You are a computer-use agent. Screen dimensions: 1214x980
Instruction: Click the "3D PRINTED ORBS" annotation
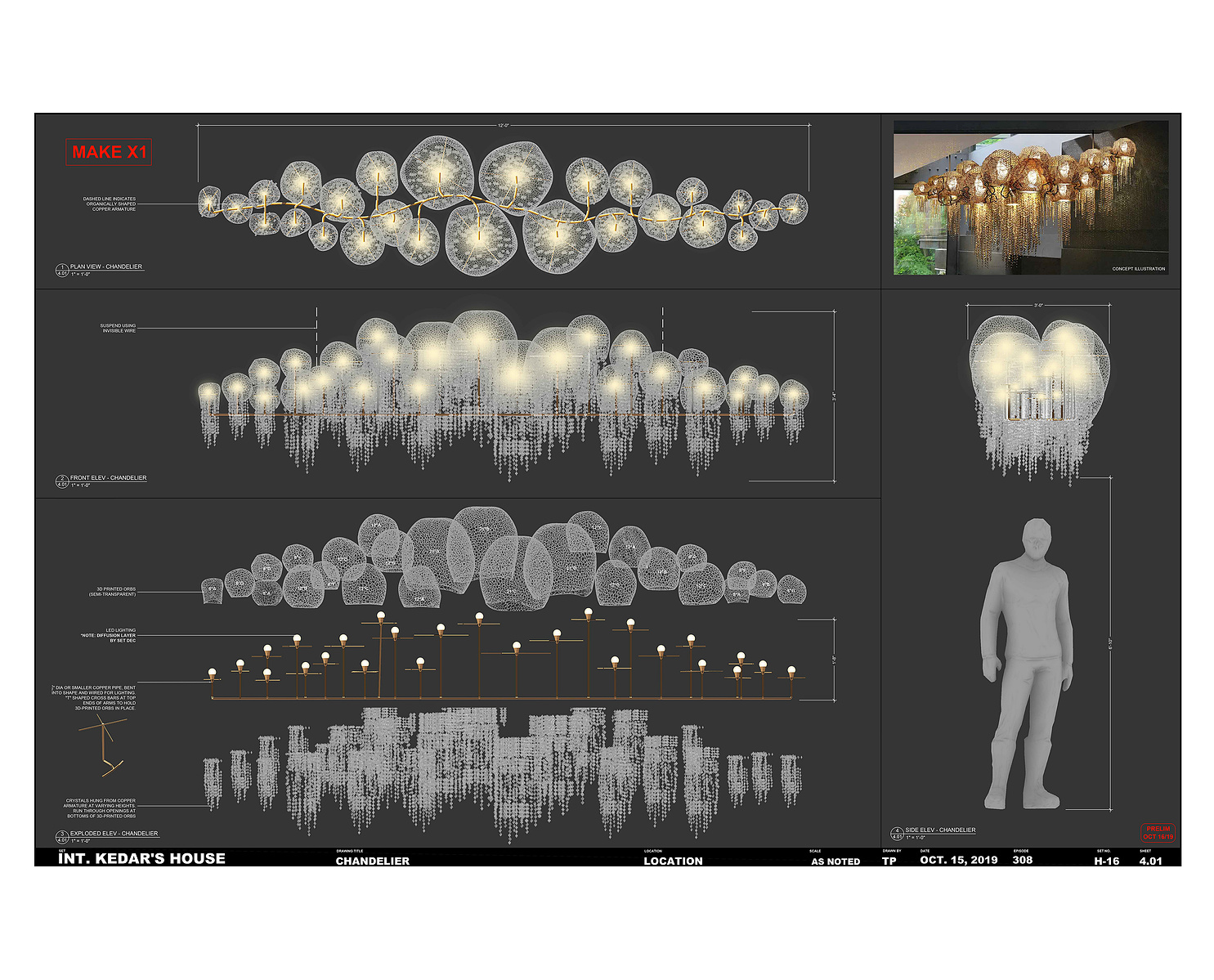coord(112,591)
